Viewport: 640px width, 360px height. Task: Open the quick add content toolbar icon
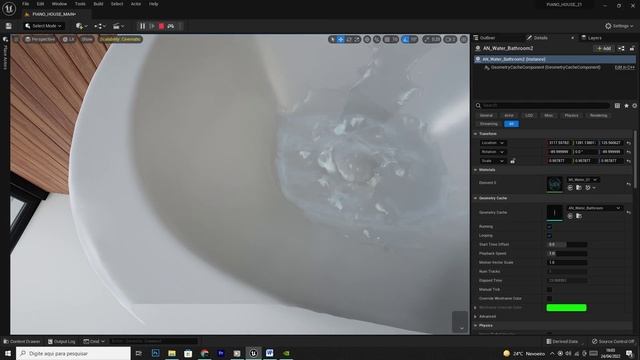click(x=81, y=26)
